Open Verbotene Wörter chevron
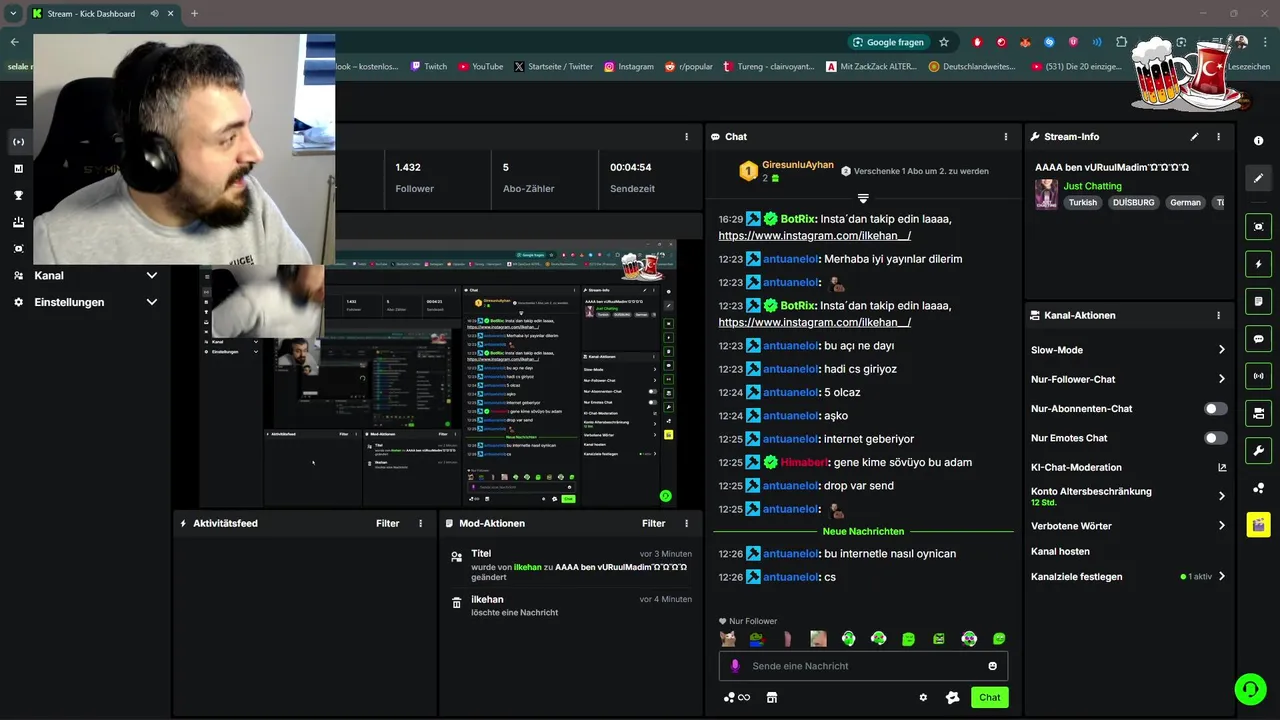The width and height of the screenshot is (1280, 720). pos(1221,526)
